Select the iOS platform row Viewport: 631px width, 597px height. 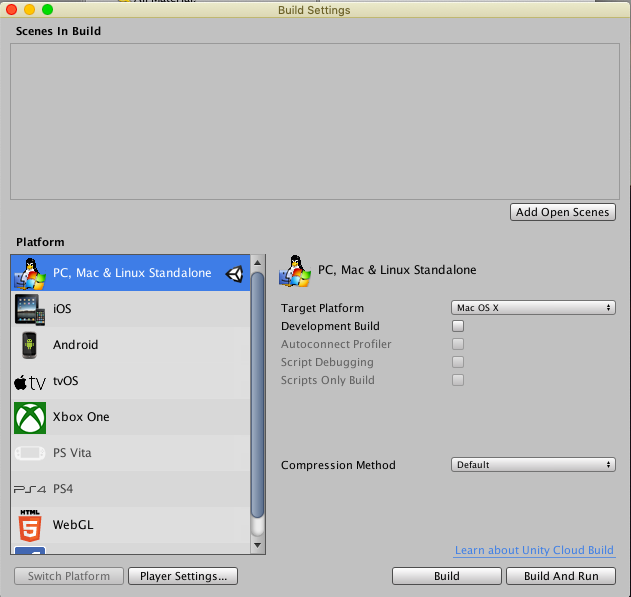(x=130, y=309)
